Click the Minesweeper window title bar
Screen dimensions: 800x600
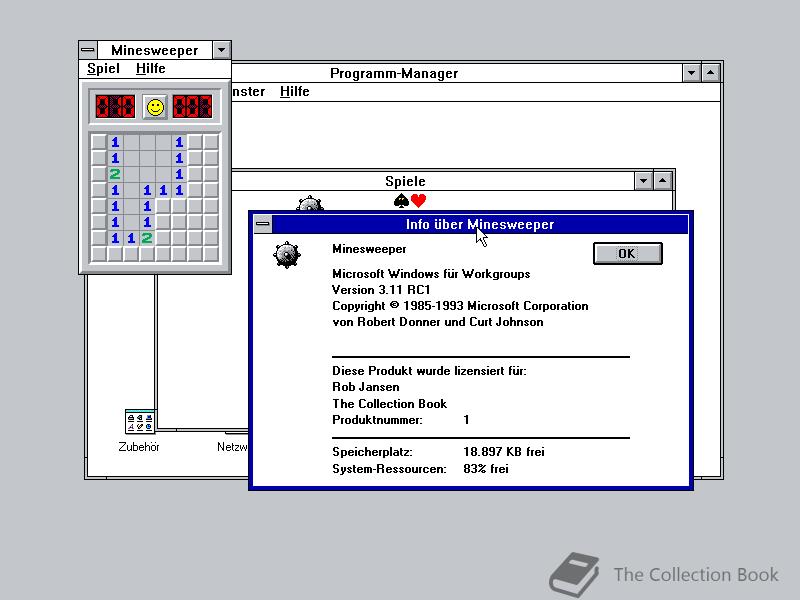point(155,50)
